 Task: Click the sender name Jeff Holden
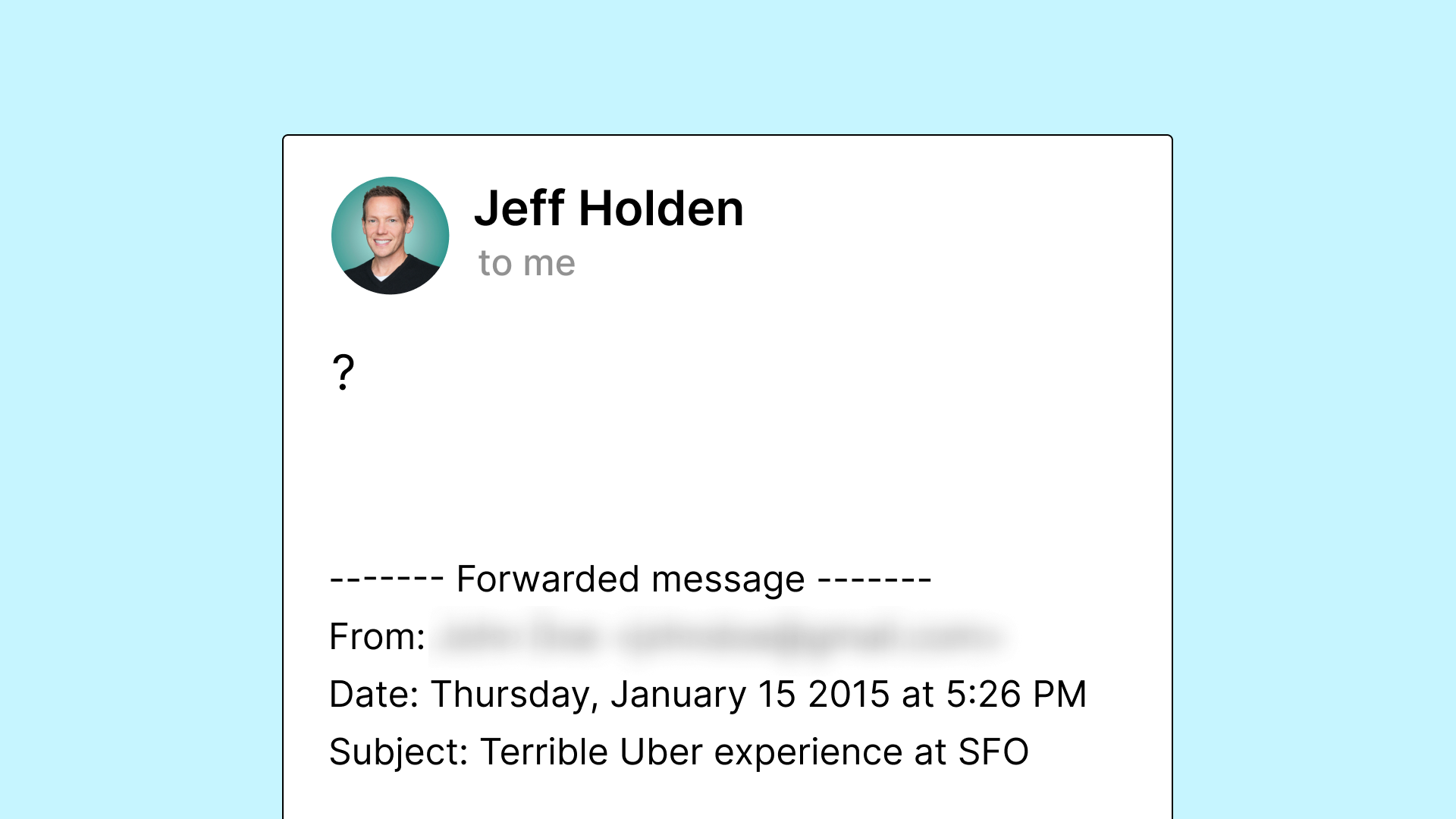(x=608, y=209)
